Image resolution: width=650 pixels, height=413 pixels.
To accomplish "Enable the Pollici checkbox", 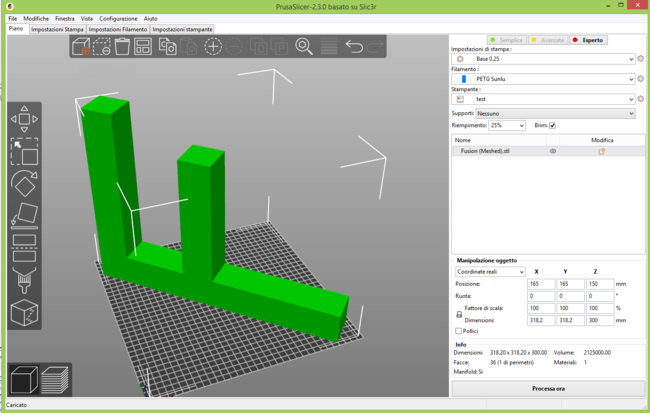I will (x=459, y=330).
